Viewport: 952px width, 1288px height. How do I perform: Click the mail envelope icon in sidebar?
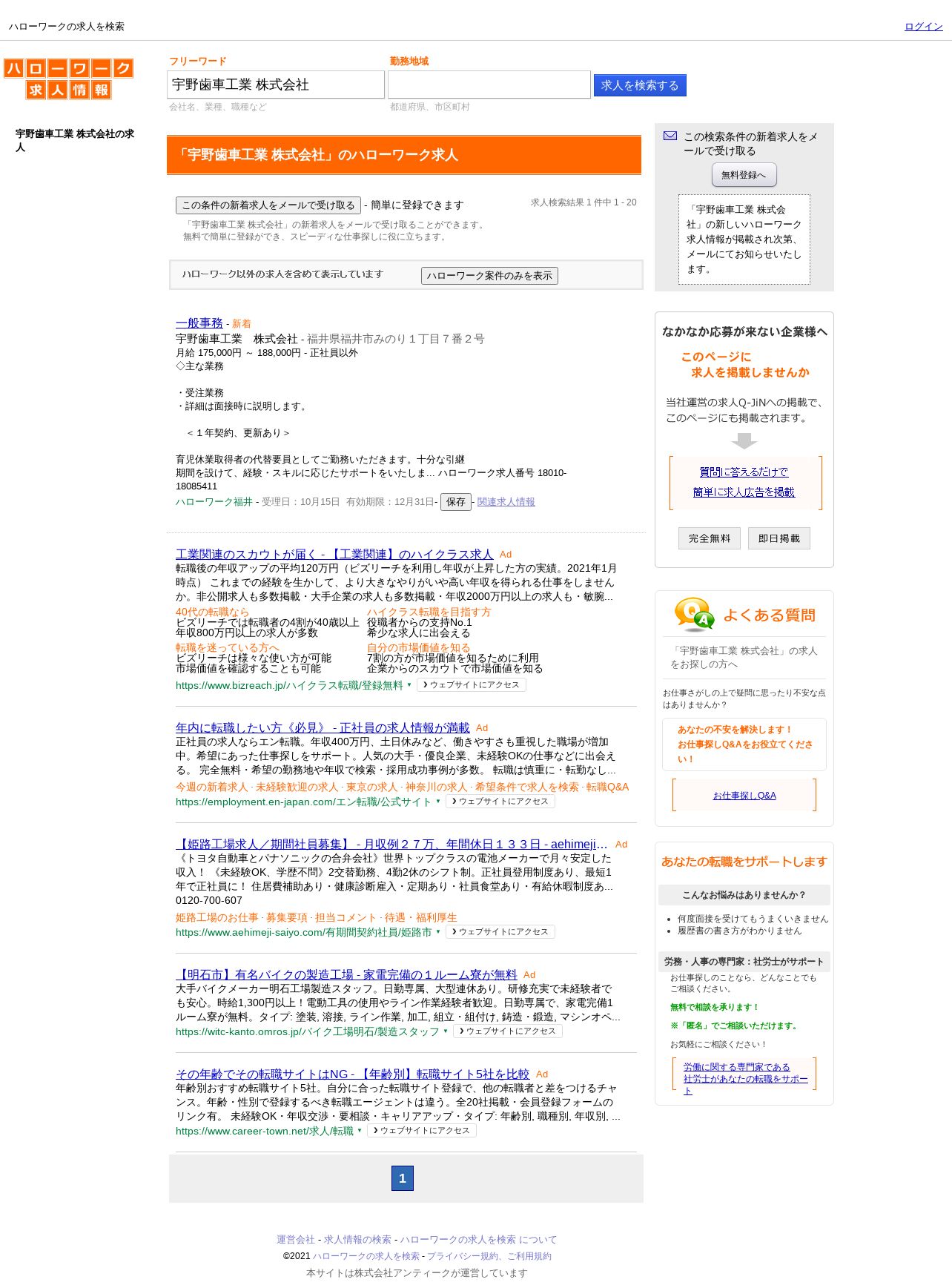(670, 136)
